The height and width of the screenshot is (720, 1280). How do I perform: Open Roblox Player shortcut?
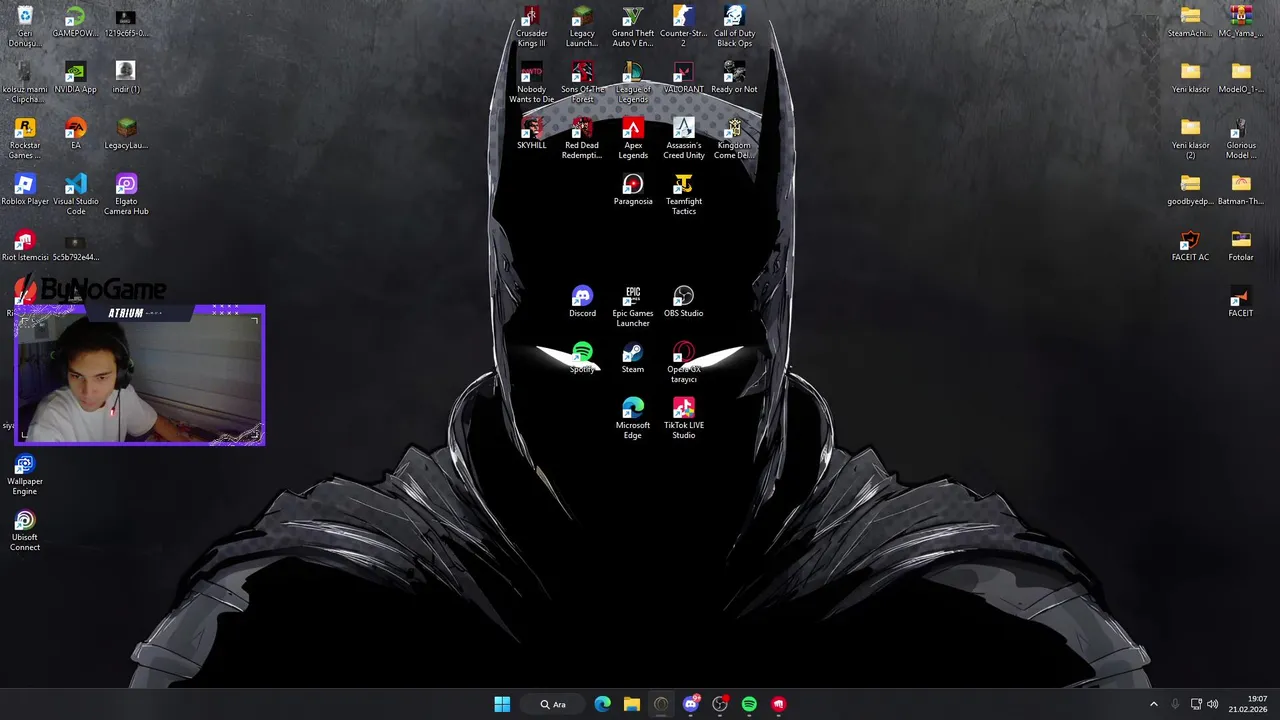[x=25, y=189]
